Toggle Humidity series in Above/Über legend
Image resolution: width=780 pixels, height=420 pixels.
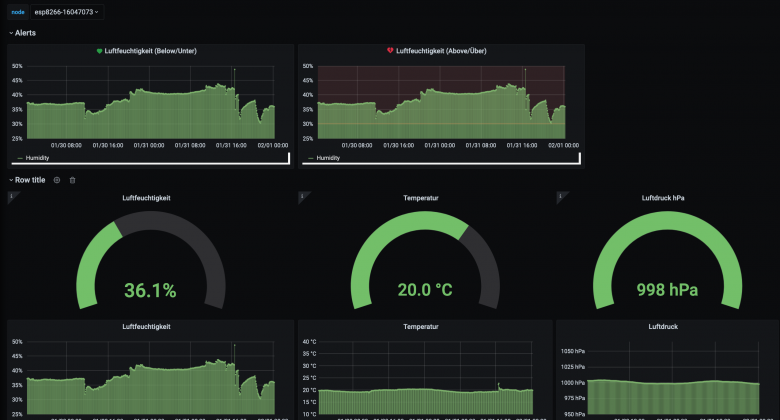(x=328, y=158)
